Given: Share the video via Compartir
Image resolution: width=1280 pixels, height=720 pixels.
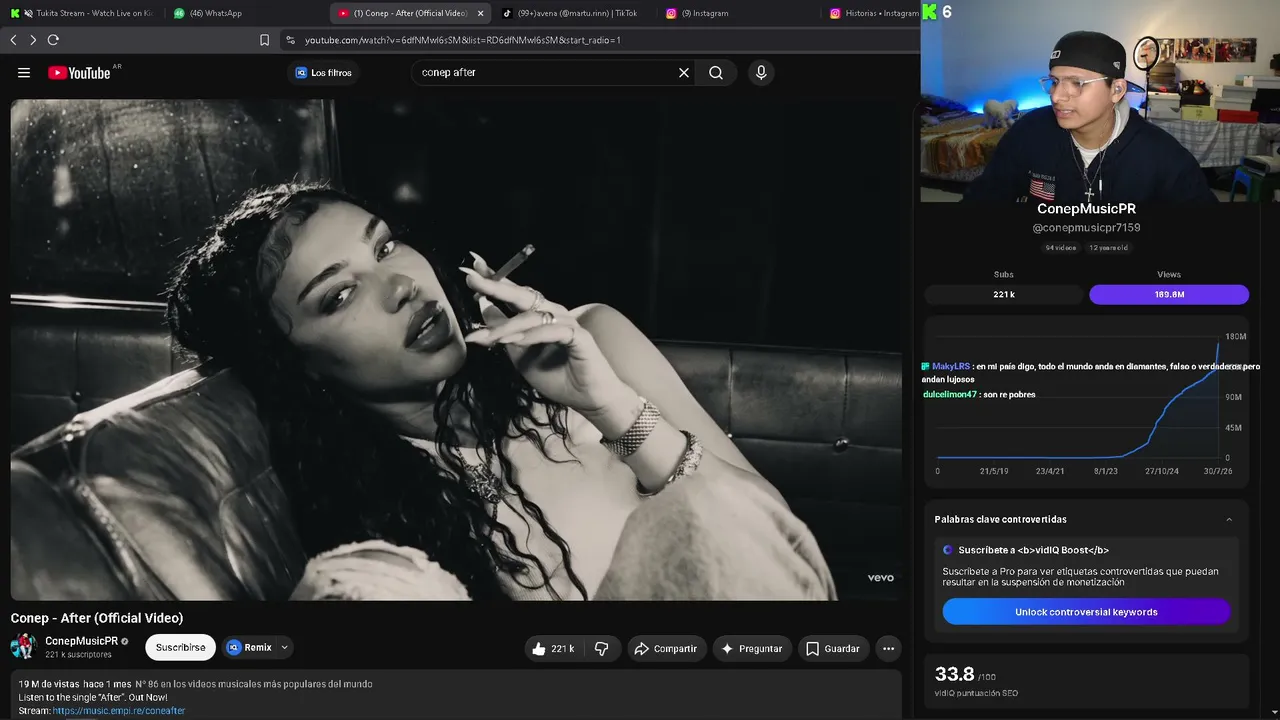Looking at the screenshot, I should (x=666, y=648).
